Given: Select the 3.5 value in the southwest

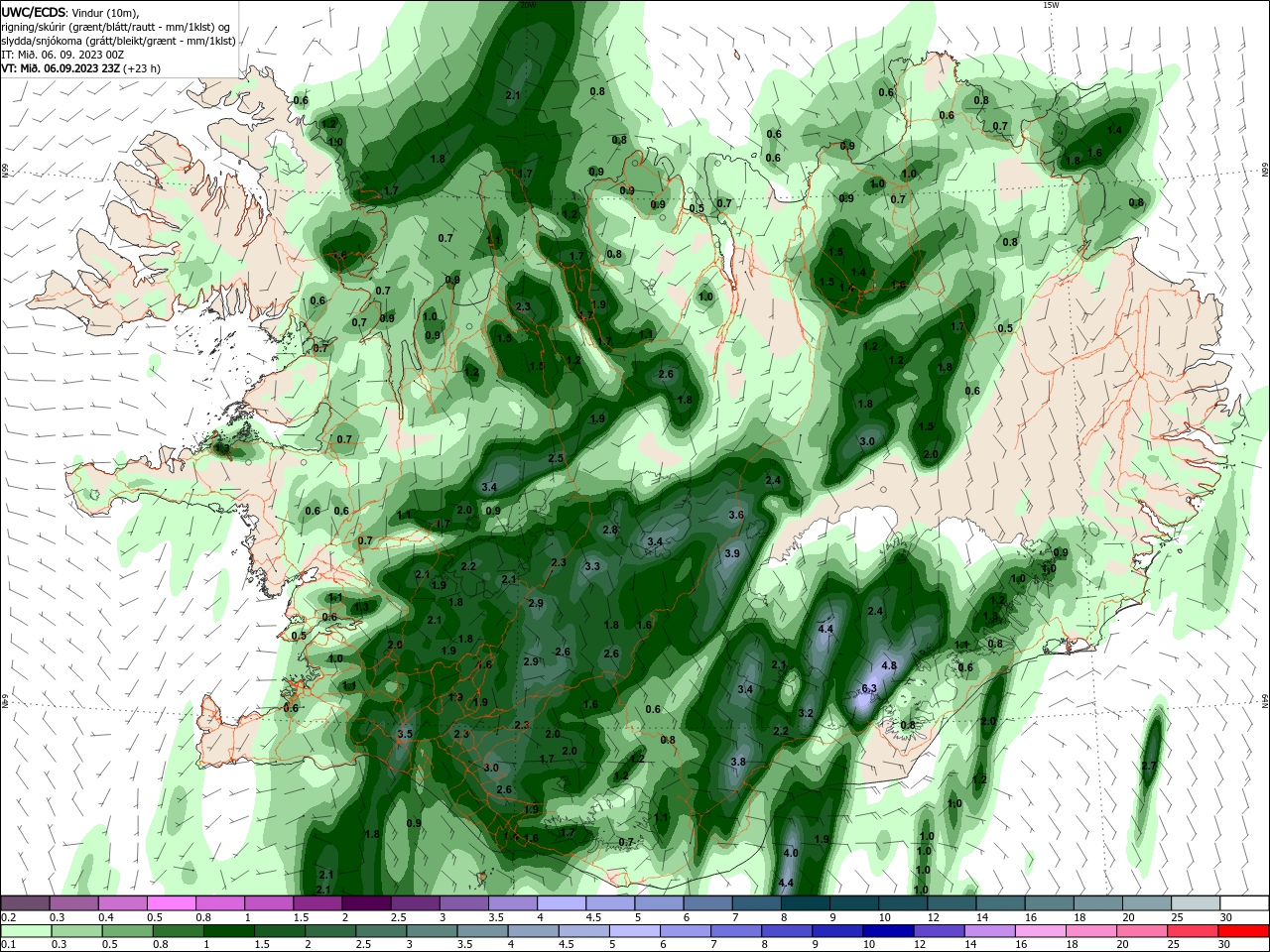Looking at the screenshot, I should (405, 734).
